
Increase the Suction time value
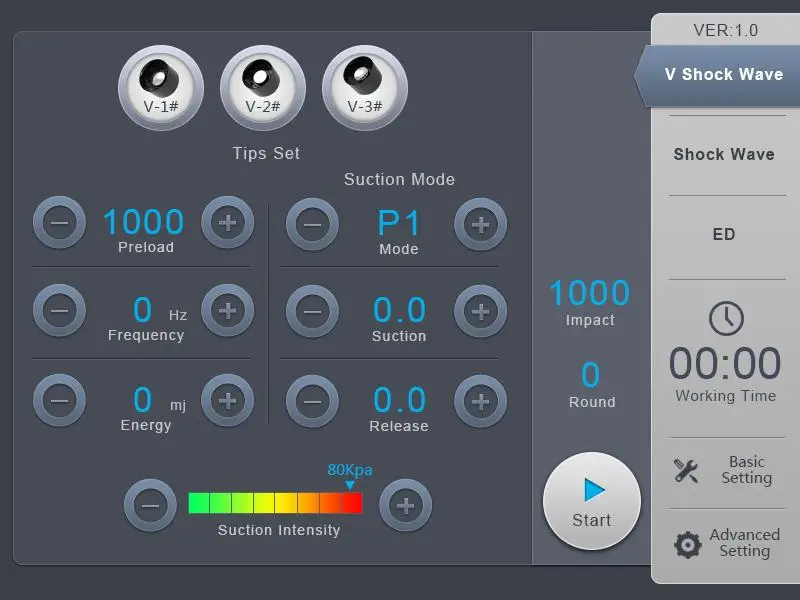481,311
